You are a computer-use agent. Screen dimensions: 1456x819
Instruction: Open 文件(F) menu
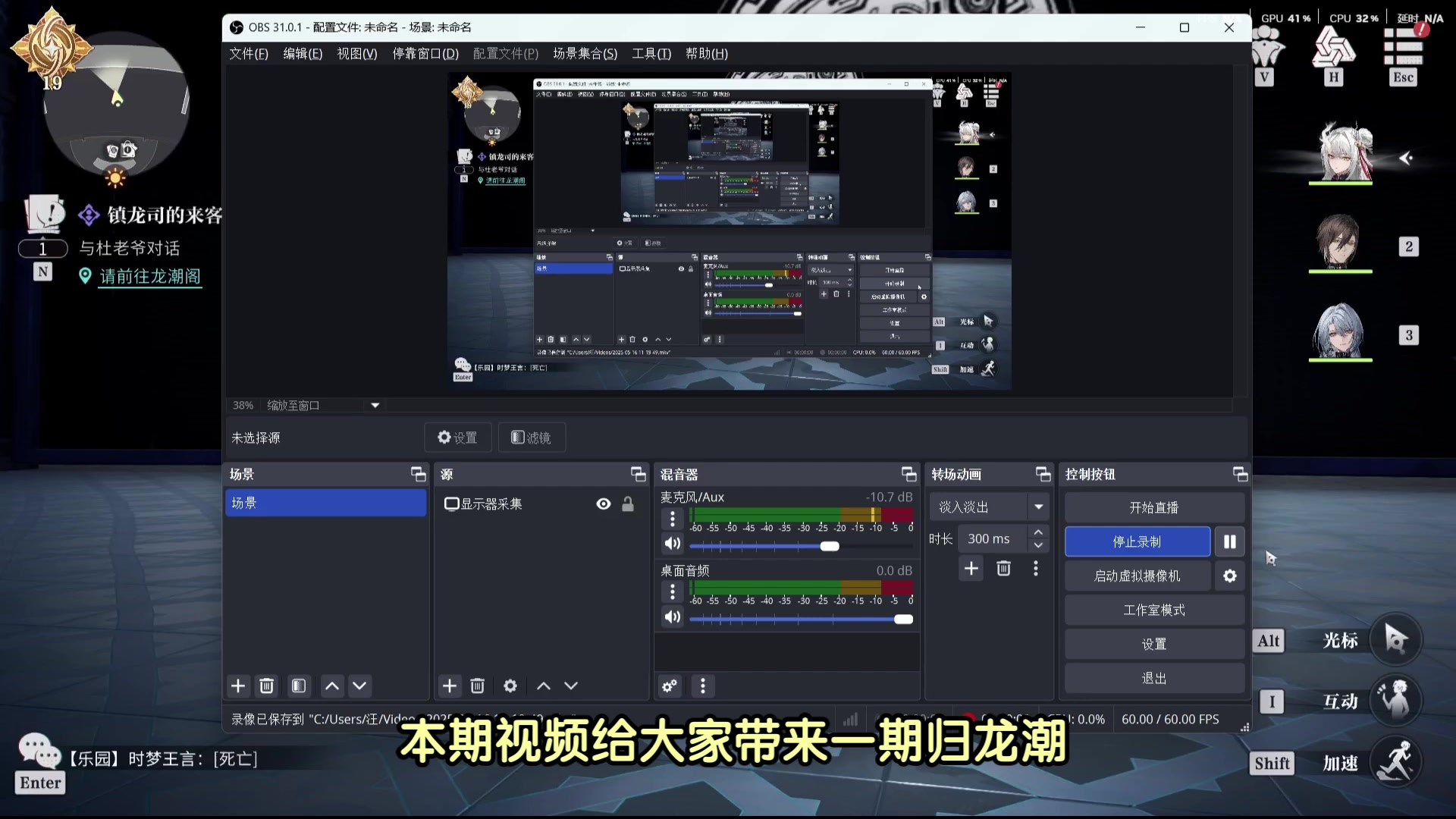click(x=249, y=54)
